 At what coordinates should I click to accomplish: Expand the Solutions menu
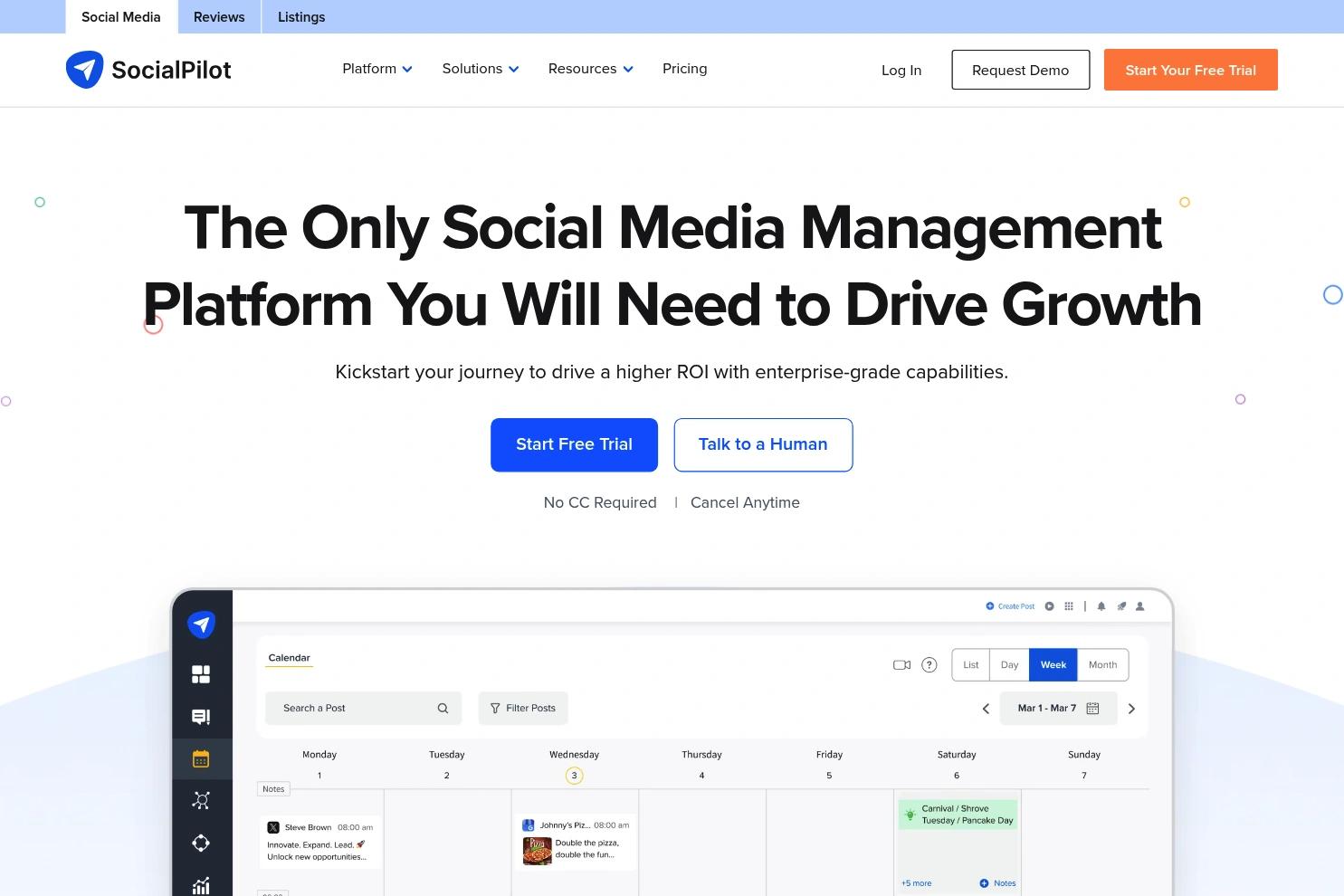point(481,69)
